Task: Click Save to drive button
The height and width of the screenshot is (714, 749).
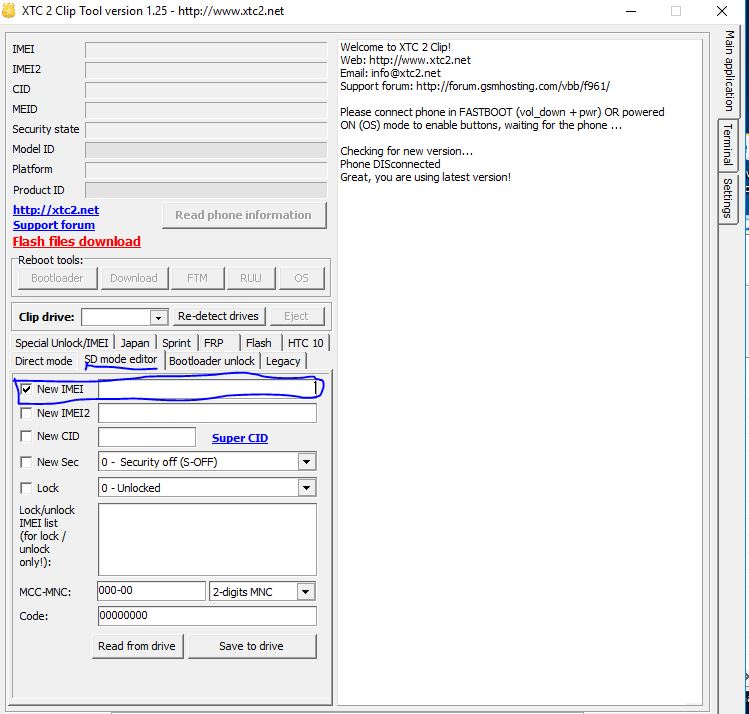Action: pyautogui.click(x=252, y=646)
